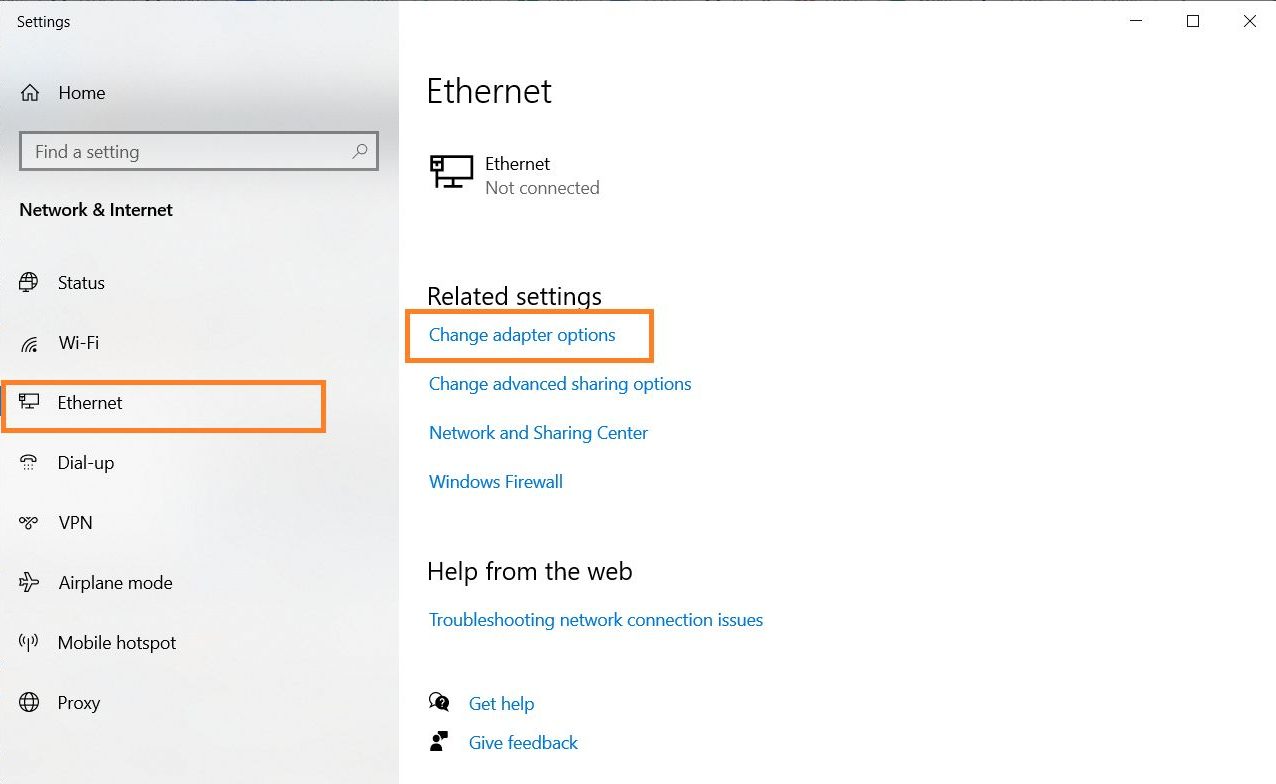
Task: Open Change advanced sharing options
Action: tap(560, 384)
